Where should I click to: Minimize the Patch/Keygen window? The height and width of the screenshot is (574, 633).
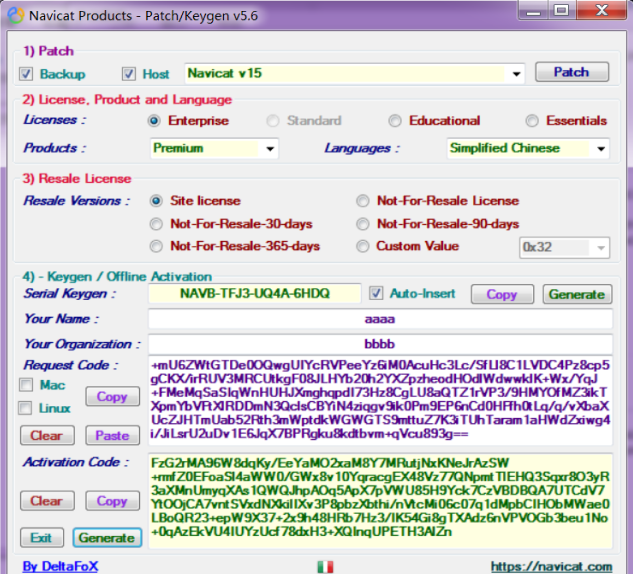(534, 10)
